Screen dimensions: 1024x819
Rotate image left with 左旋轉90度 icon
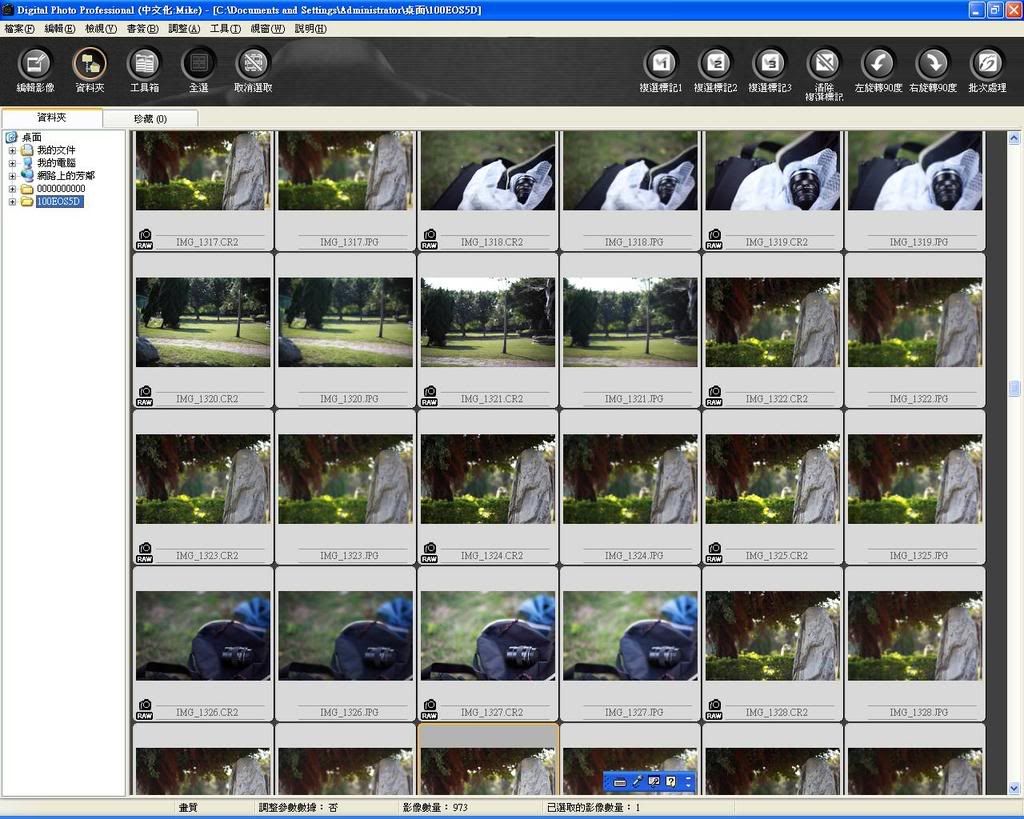pos(879,64)
